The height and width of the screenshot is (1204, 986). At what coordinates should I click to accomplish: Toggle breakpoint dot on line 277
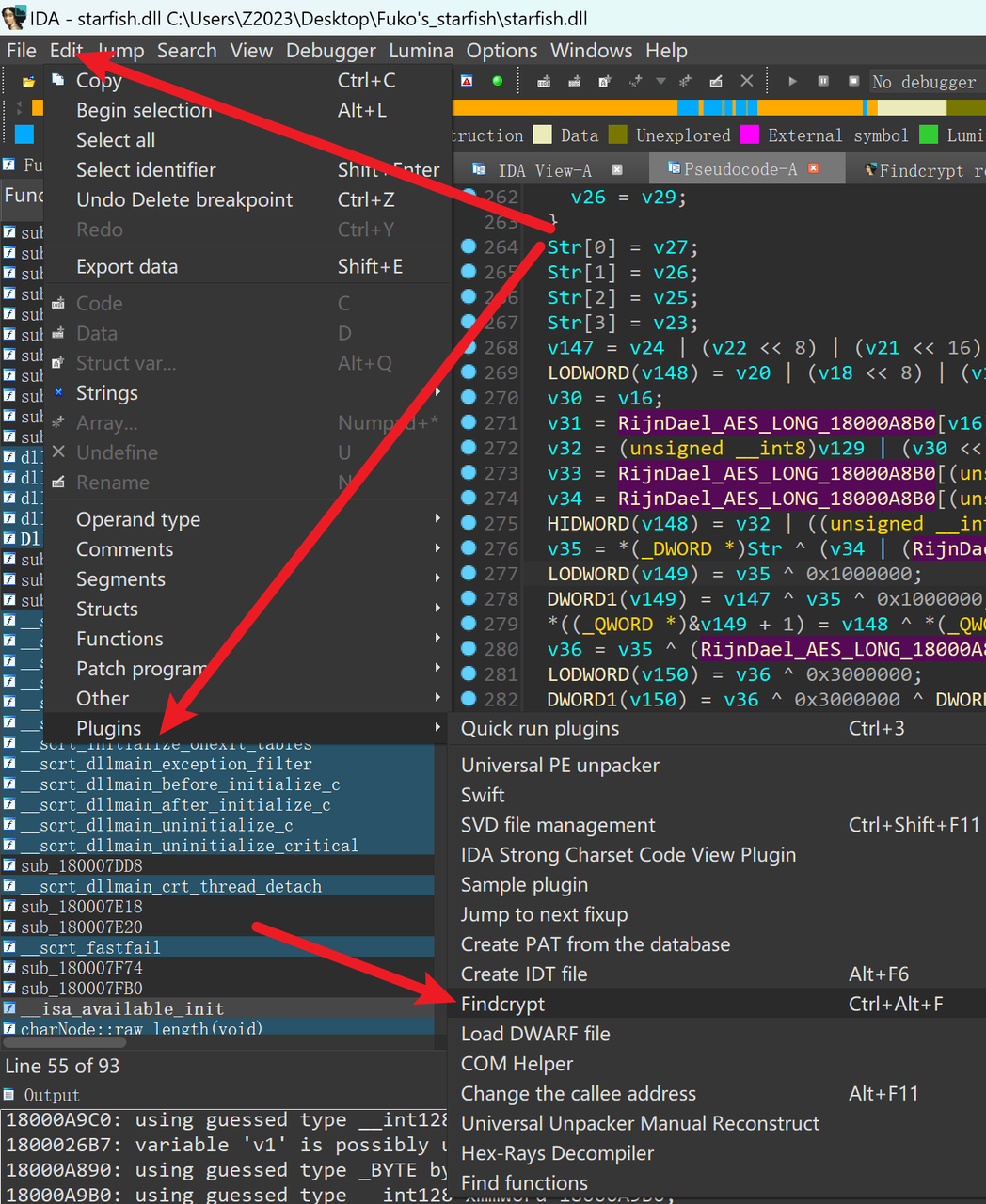coord(469,574)
